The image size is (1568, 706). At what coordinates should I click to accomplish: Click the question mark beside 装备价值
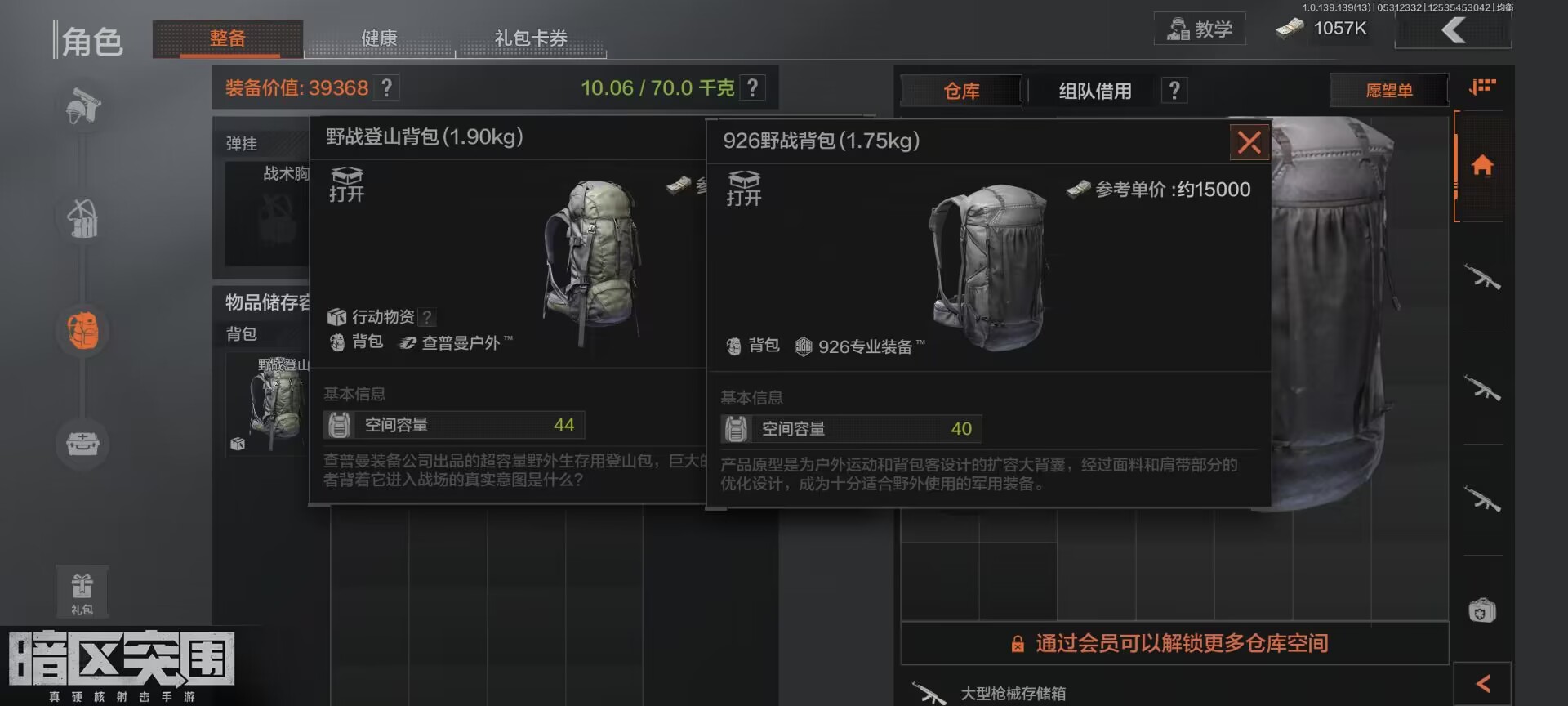coord(387,87)
